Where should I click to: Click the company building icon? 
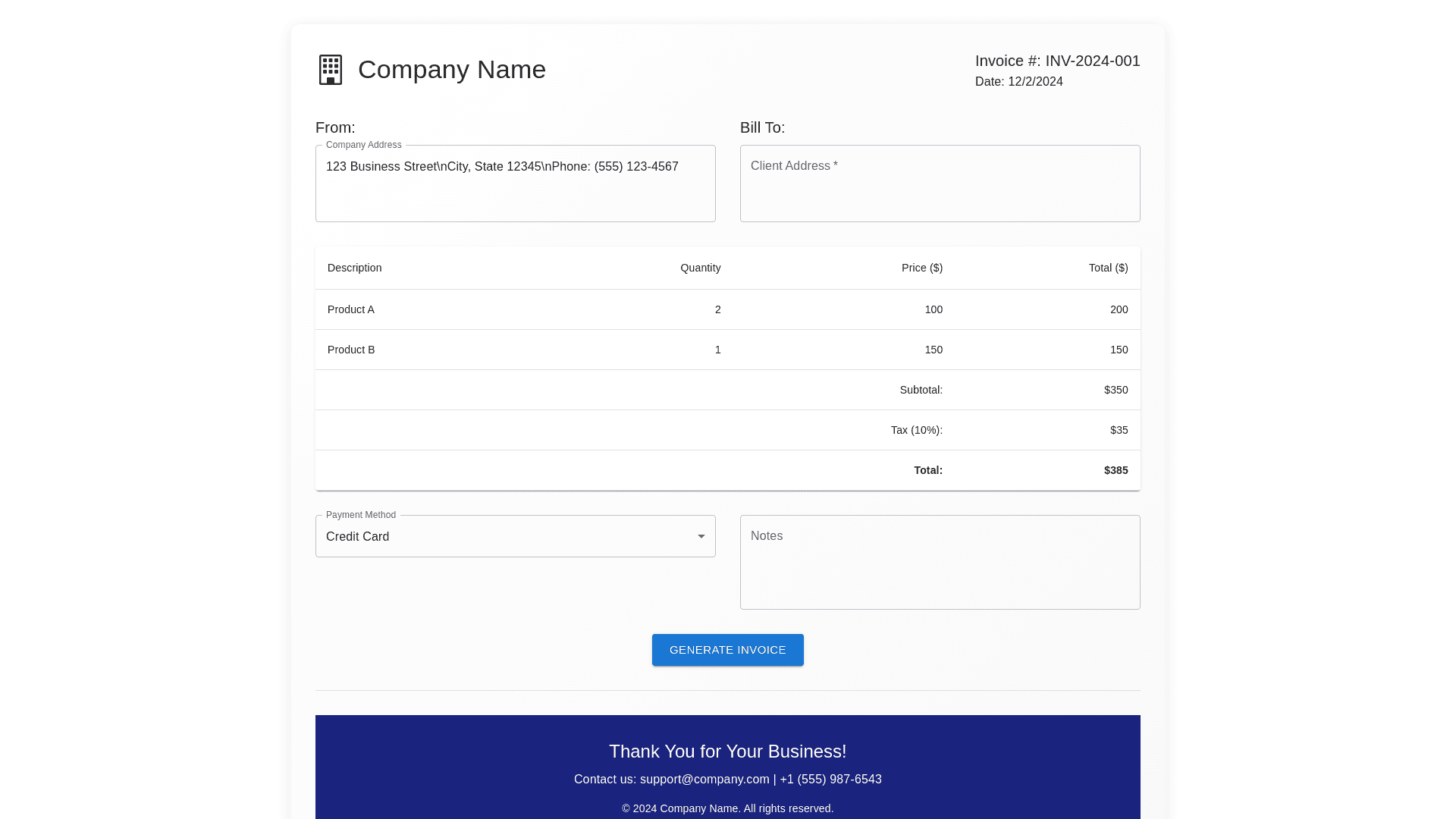click(331, 70)
